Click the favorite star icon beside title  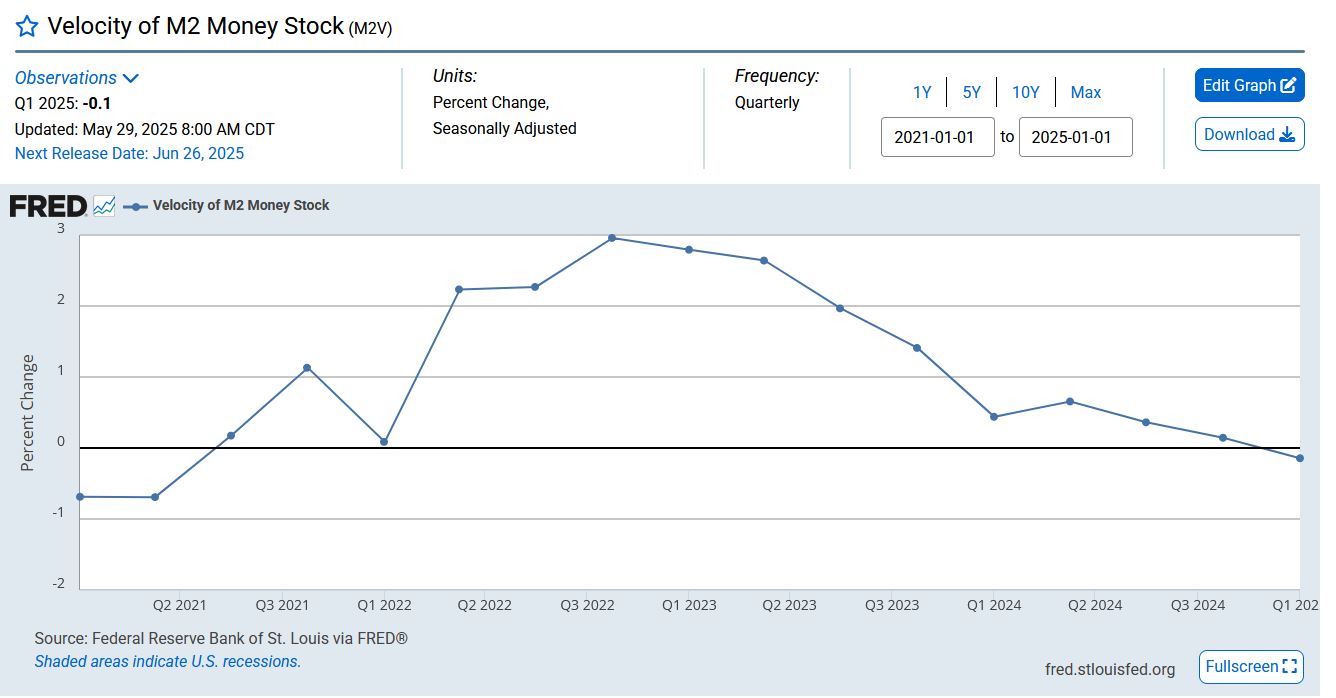27,27
